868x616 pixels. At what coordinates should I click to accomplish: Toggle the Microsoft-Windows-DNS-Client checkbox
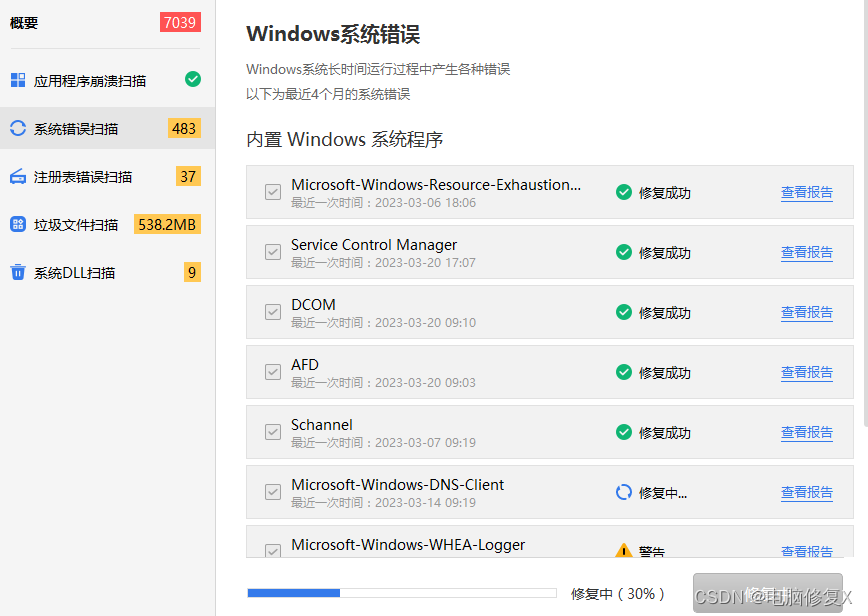[x=273, y=492]
